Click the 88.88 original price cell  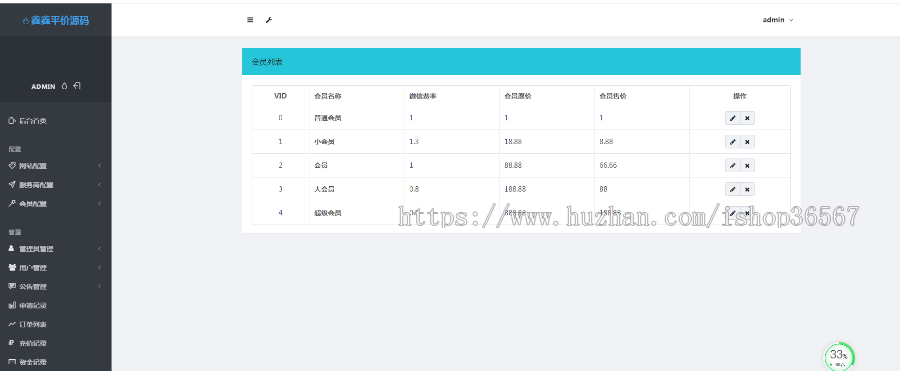click(x=514, y=165)
